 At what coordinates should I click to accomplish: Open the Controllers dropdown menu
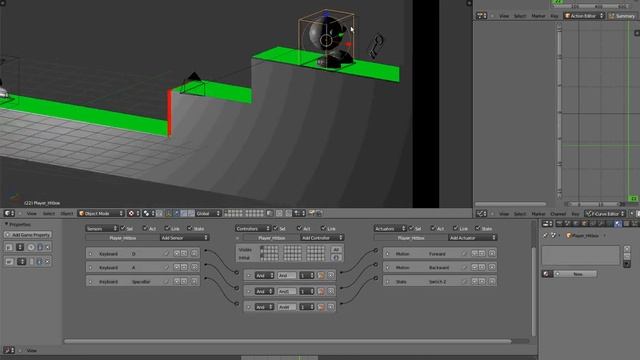tap(253, 228)
